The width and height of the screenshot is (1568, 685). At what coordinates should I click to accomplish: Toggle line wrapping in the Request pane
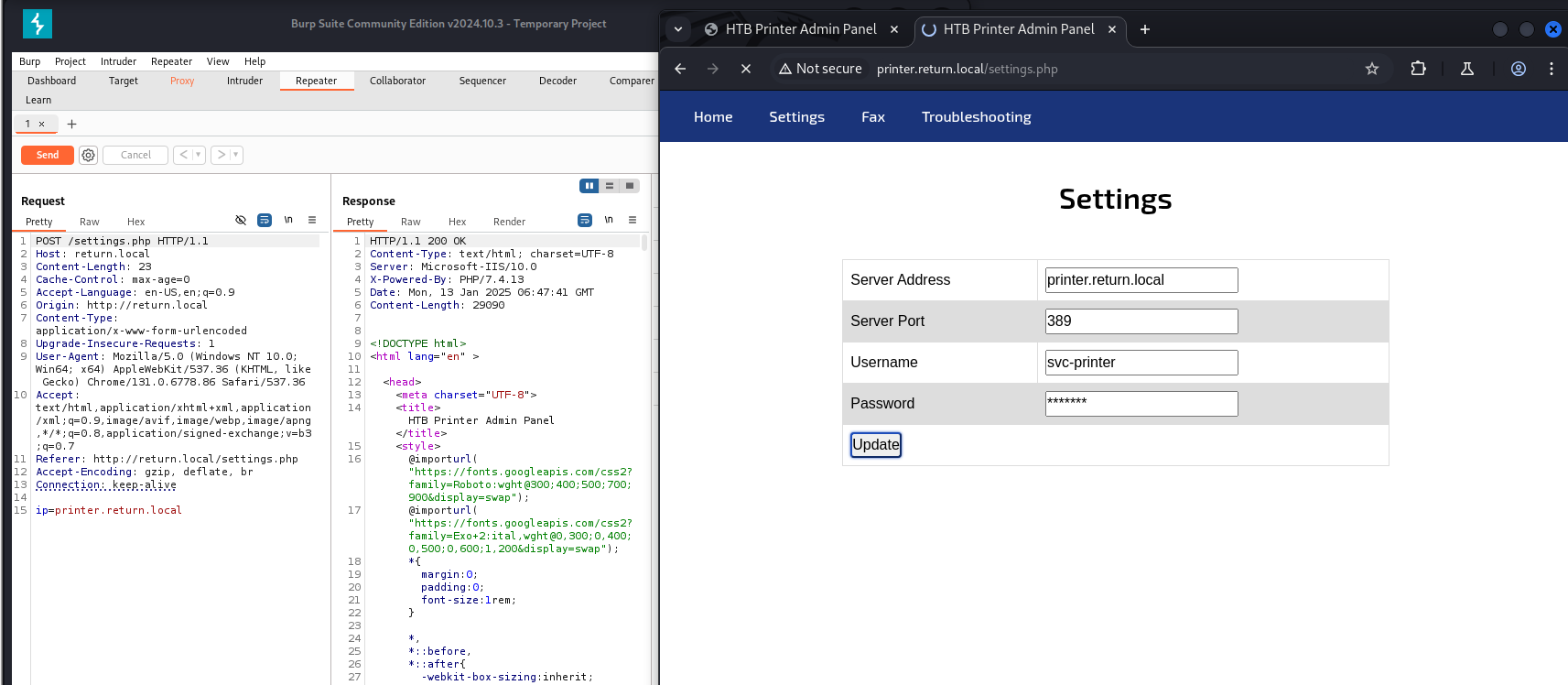point(265,220)
